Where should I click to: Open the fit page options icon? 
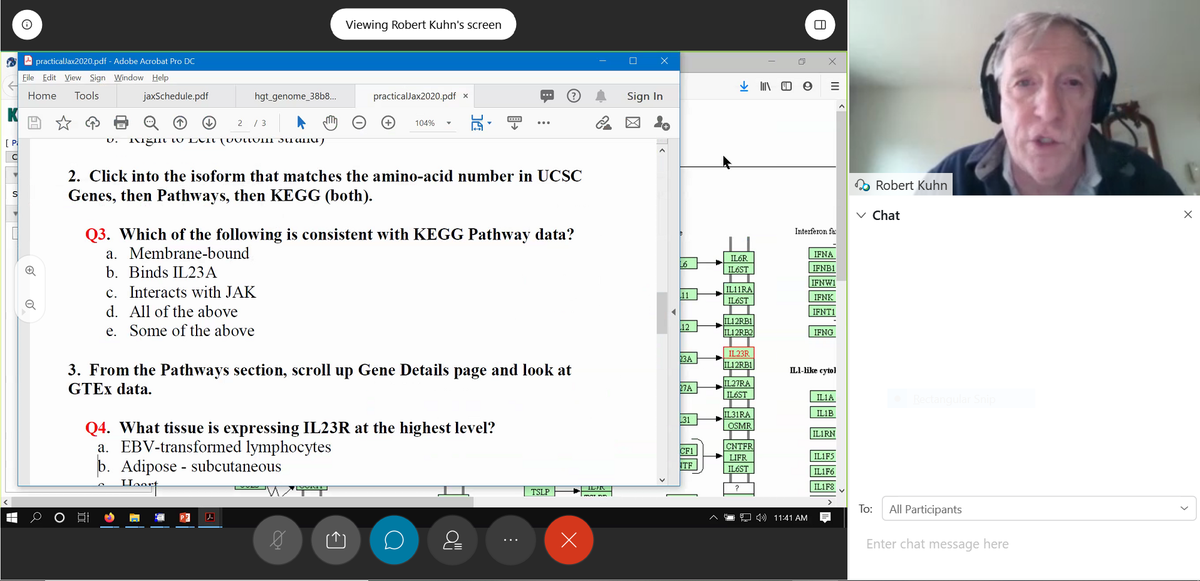[x=477, y=123]
